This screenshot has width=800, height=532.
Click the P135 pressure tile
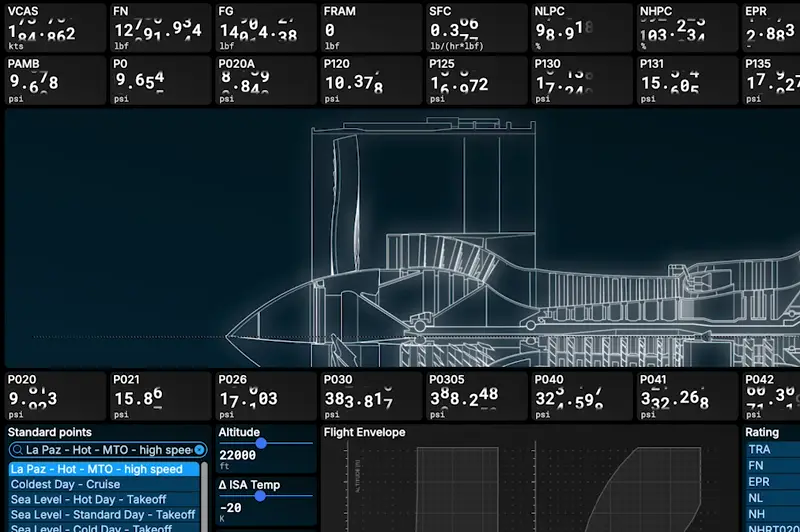[x=771, y=81]
